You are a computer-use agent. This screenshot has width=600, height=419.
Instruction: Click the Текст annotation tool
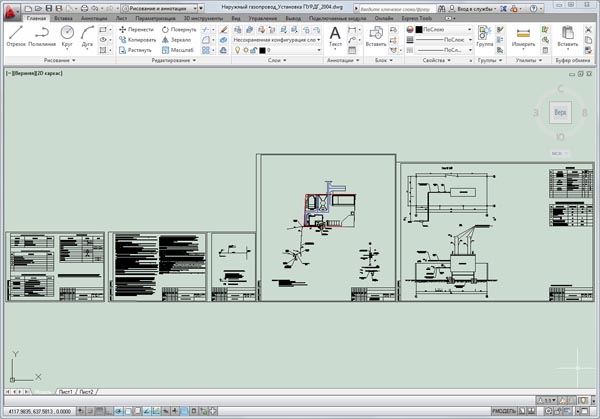pyautogui.click(x=335, y=37)
